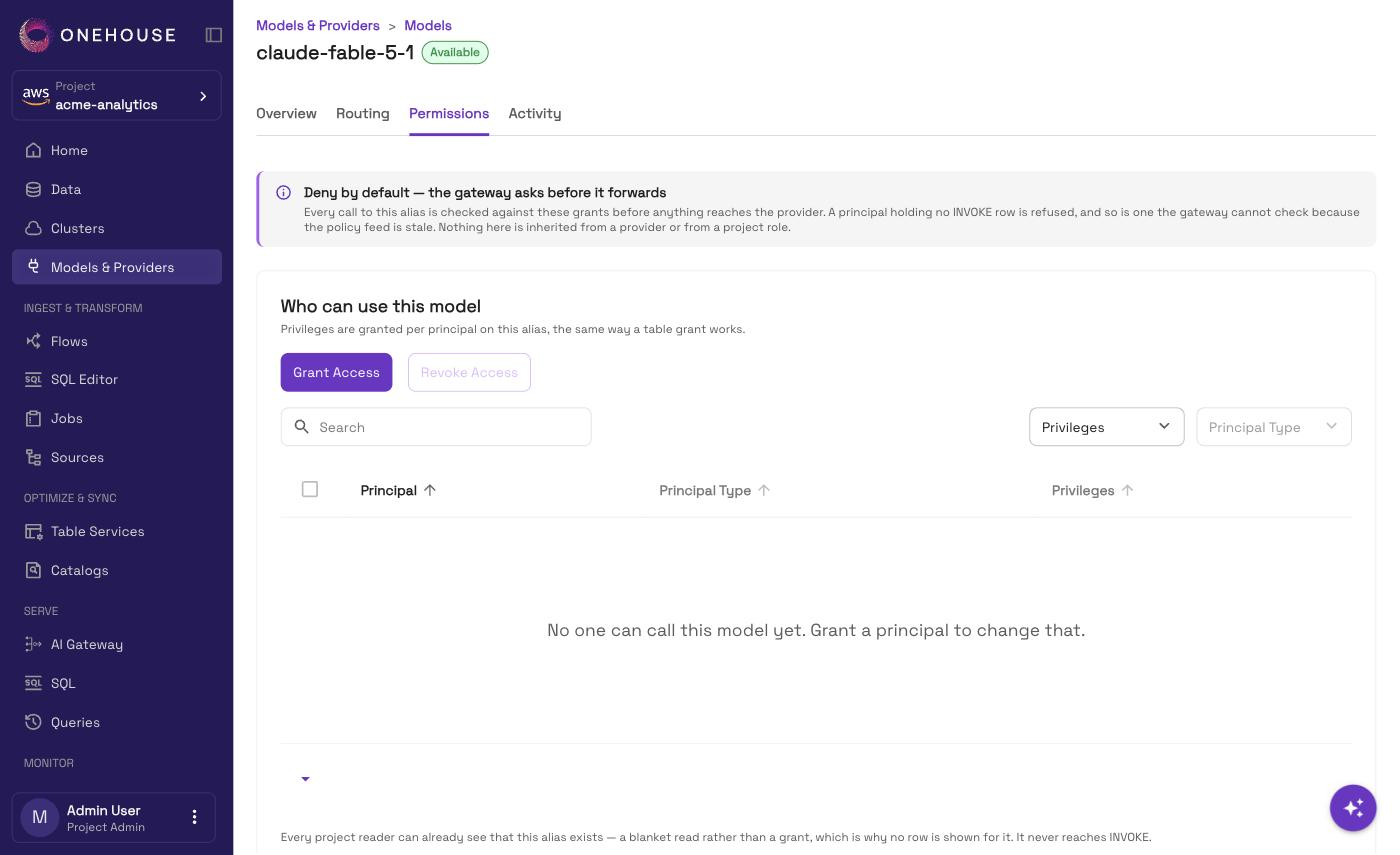Sort Privileges column using arrow icon
Image resolution: width=1400 pixels, height=855 pixels.
click(1127, 490)
